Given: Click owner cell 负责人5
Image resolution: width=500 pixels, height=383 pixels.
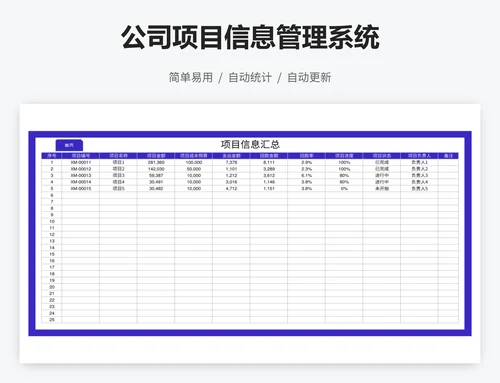Looking at the screenshot, I should 420,189.
